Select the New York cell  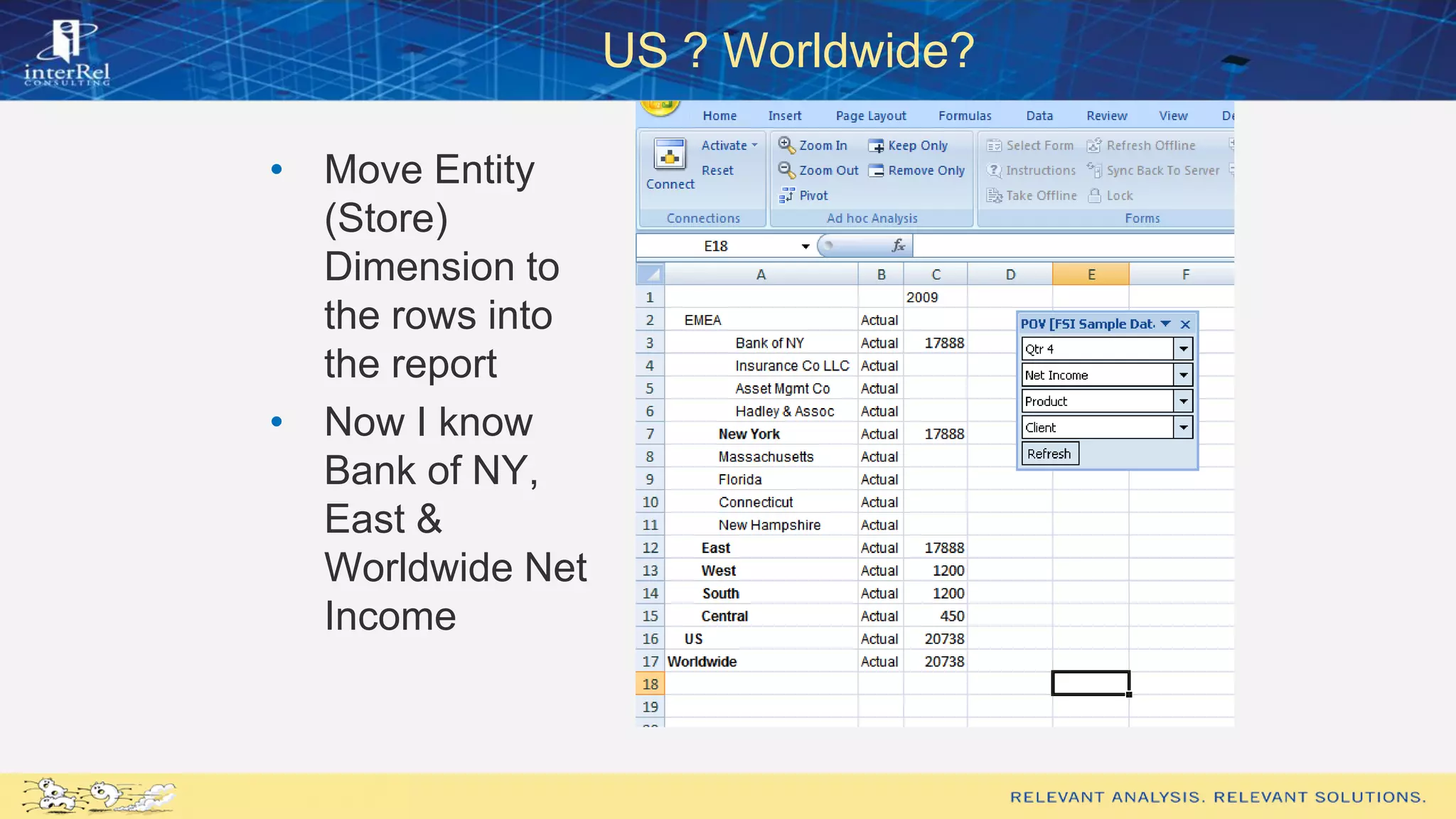coord(761,434)
